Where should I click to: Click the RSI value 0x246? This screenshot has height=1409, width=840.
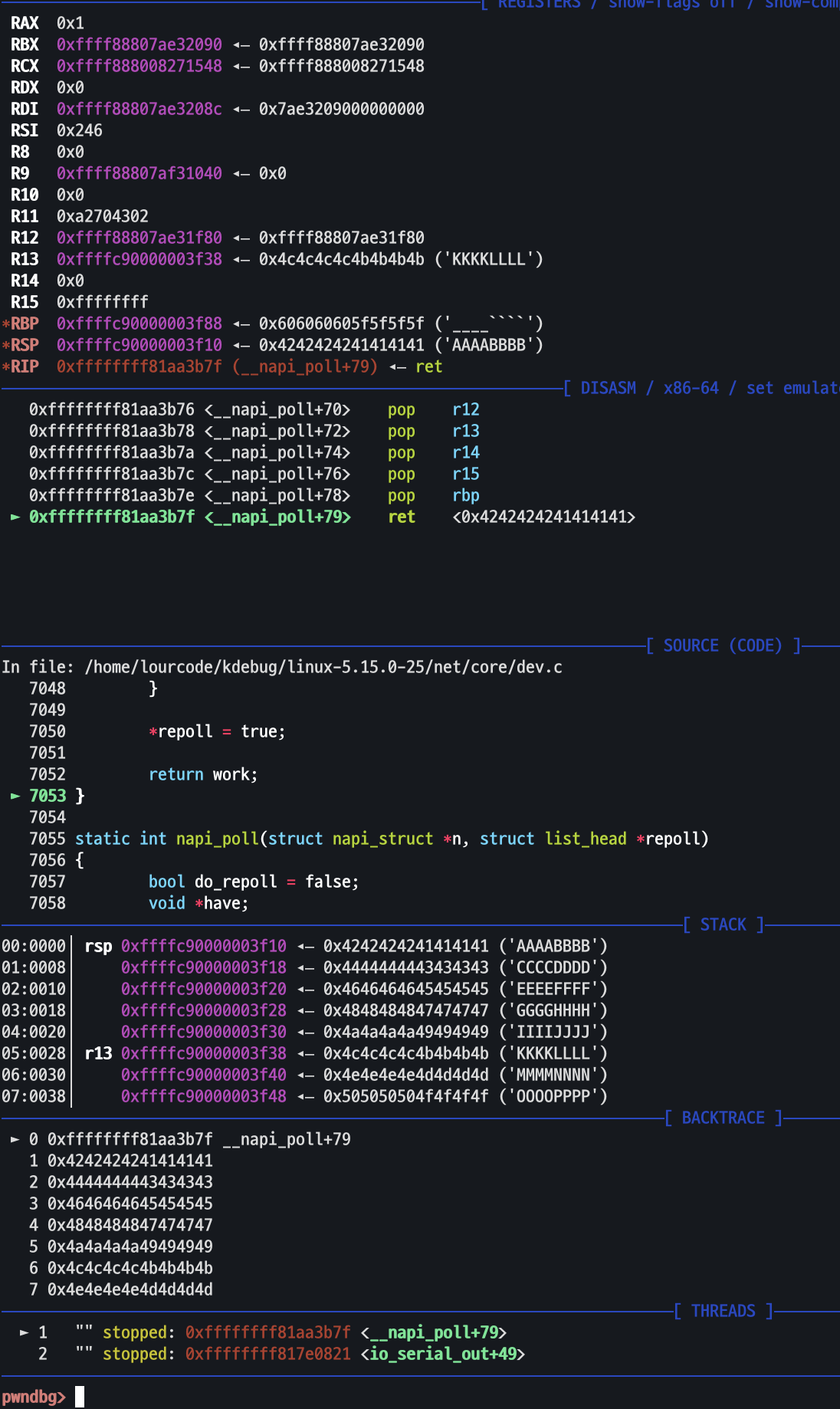click(80, 130)
